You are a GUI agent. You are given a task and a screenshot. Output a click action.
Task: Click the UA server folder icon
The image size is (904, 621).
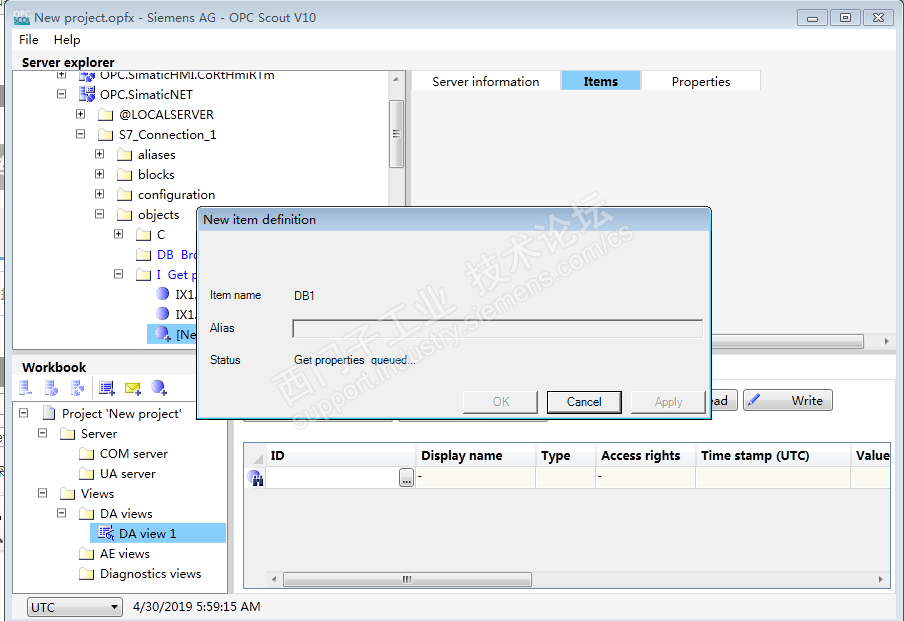[x=86, y=474]
